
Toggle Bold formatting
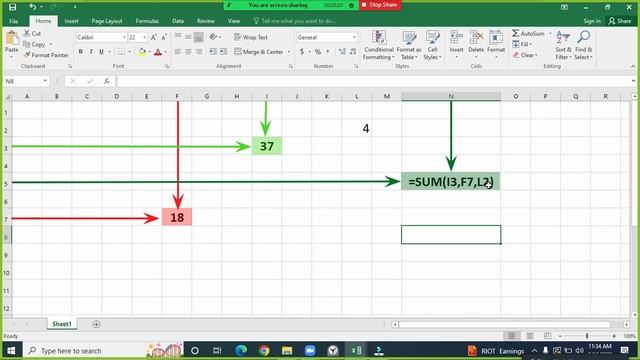pos(80,52)
